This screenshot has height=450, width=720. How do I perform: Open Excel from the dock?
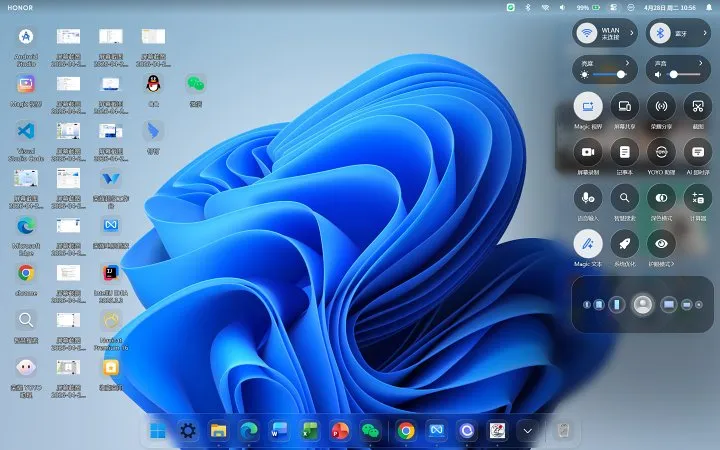click(x=310, y=431)
